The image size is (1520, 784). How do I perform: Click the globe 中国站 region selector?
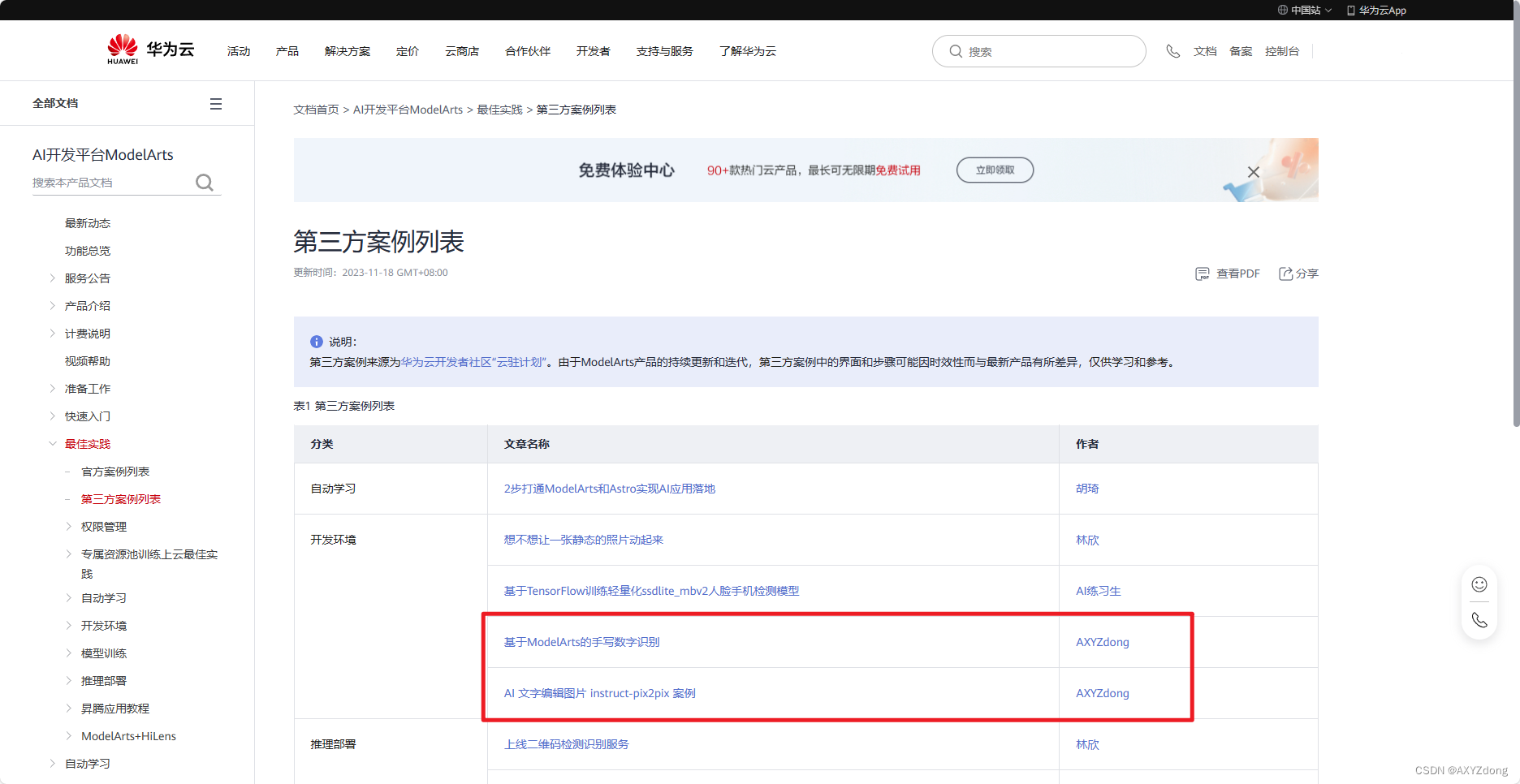point(1305,11)
